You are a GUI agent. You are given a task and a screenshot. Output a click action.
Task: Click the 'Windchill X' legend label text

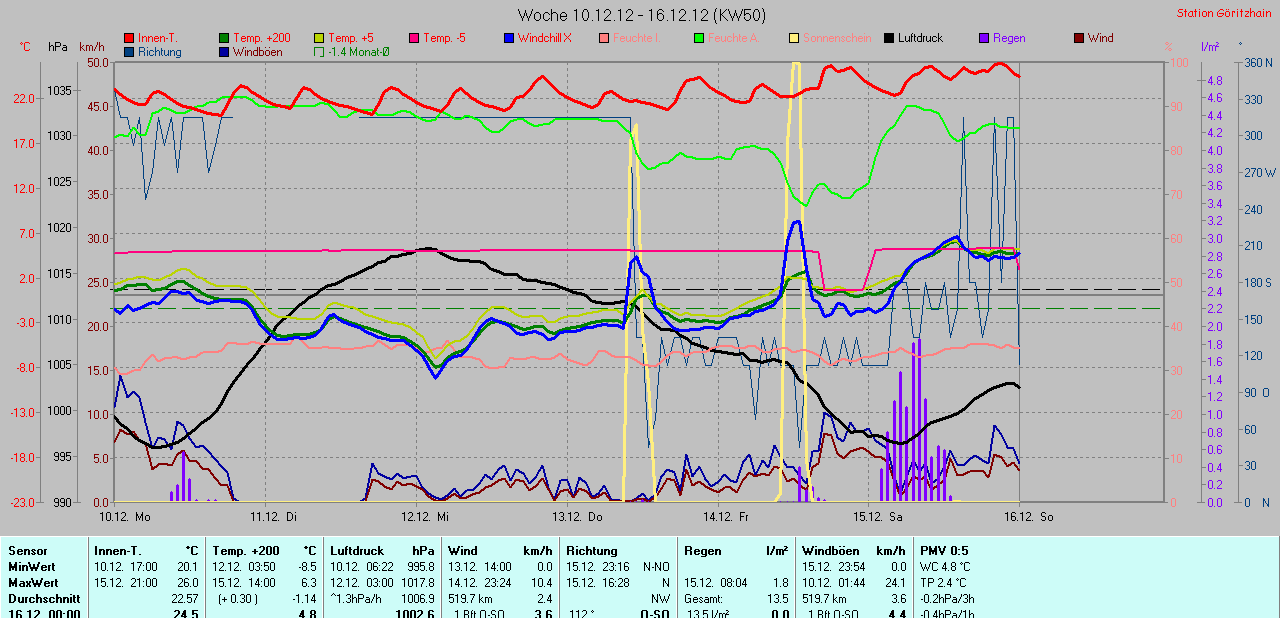545,38
